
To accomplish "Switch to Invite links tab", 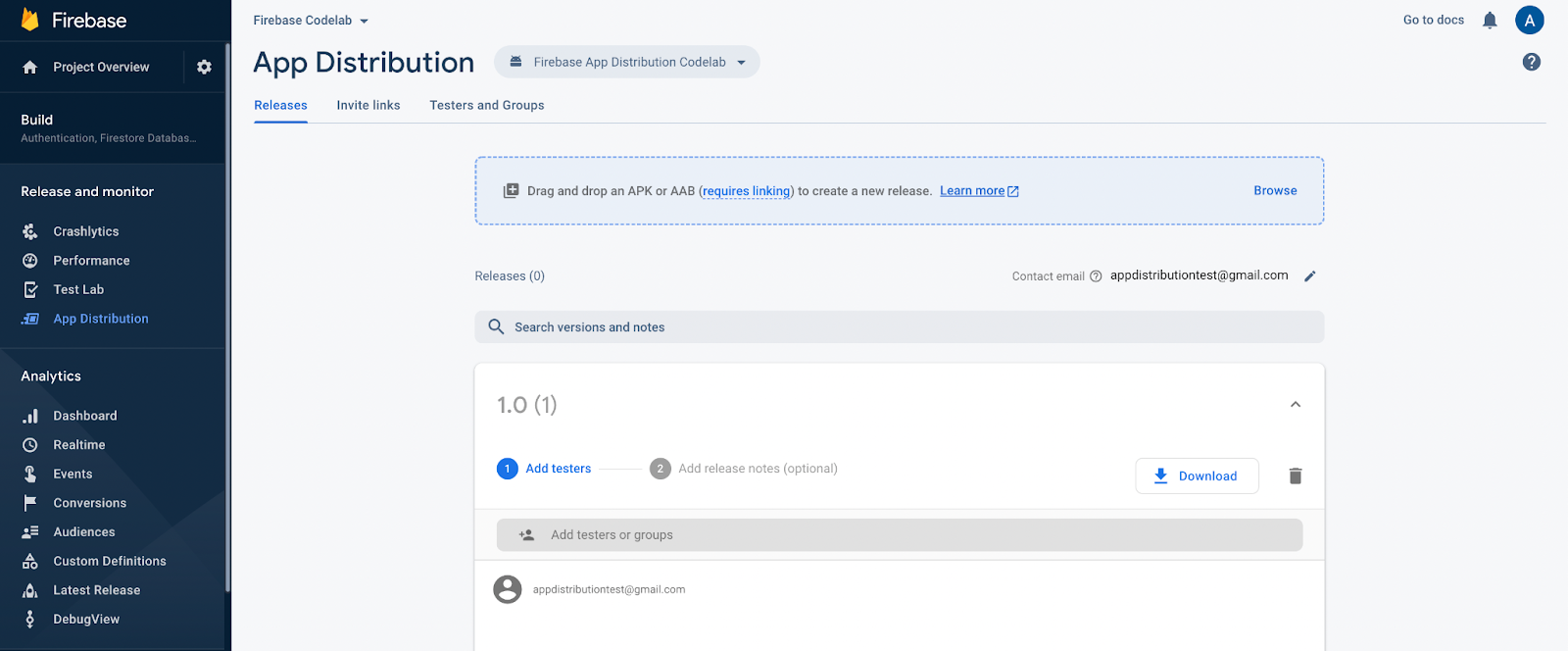I will click(x=368, y=105).
